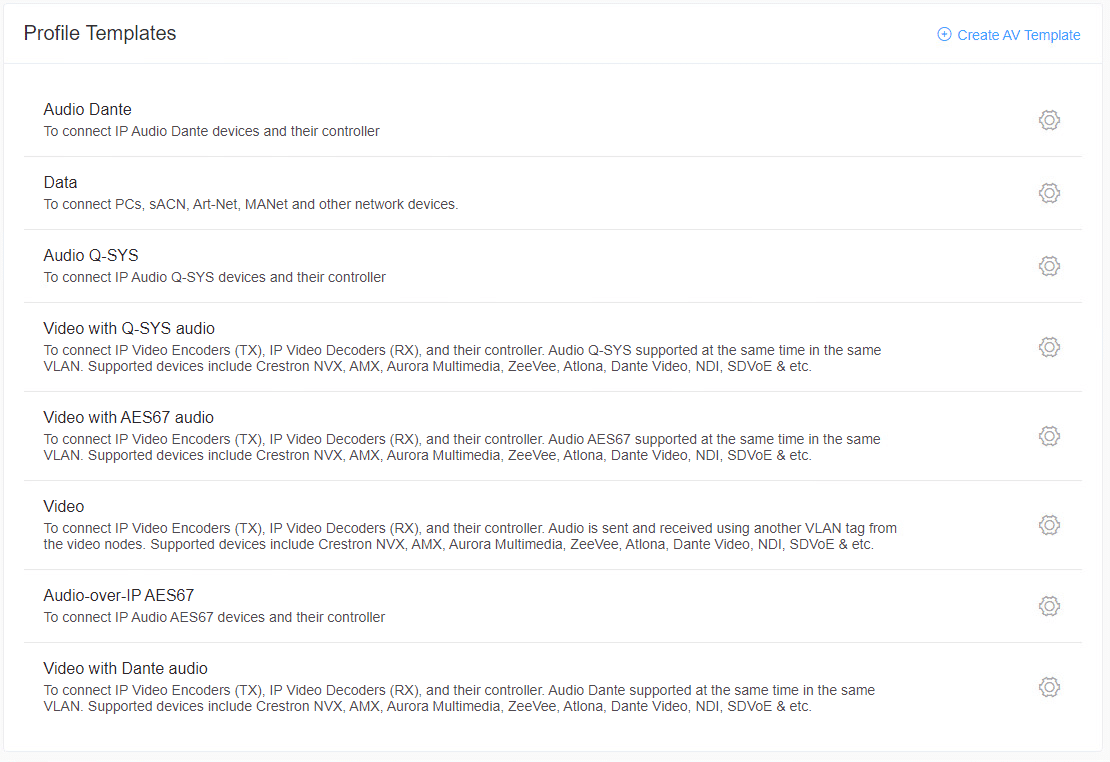This screenshot has width=1110, height=762.
Task: Open settings gear for Video template
Action: (1049, 525)
